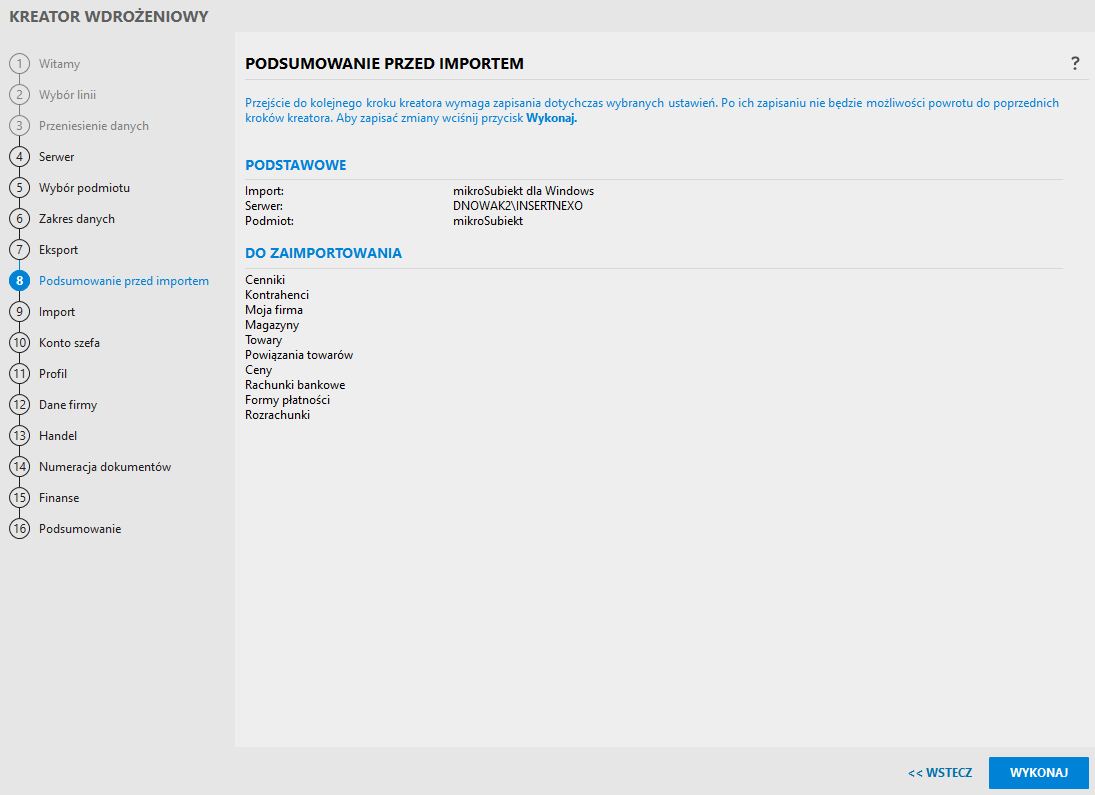Go to the Finanse step

pos(59,497)
